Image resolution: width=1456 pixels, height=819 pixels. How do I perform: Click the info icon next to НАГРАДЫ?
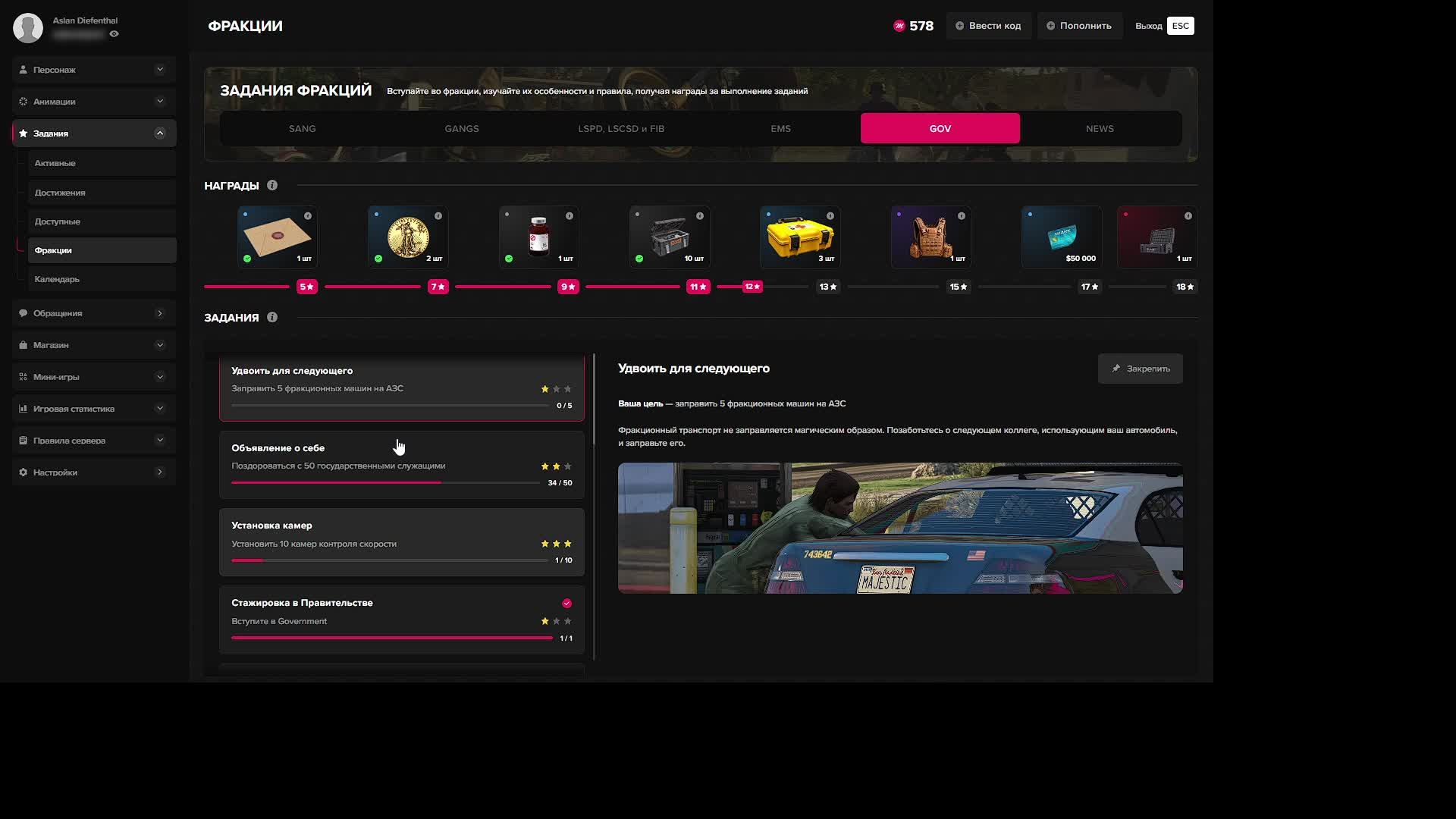(x=272, y=186)
